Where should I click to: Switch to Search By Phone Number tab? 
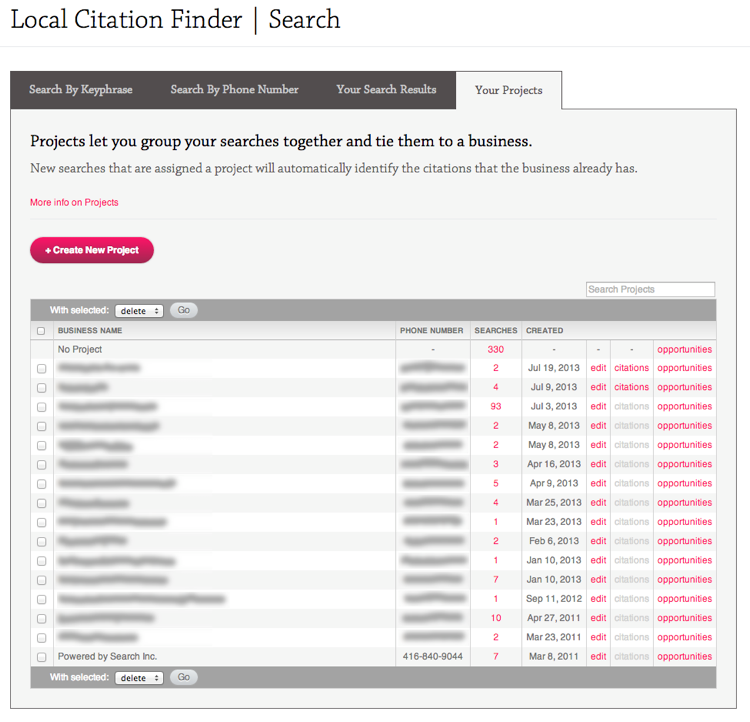tap(234, 90)
